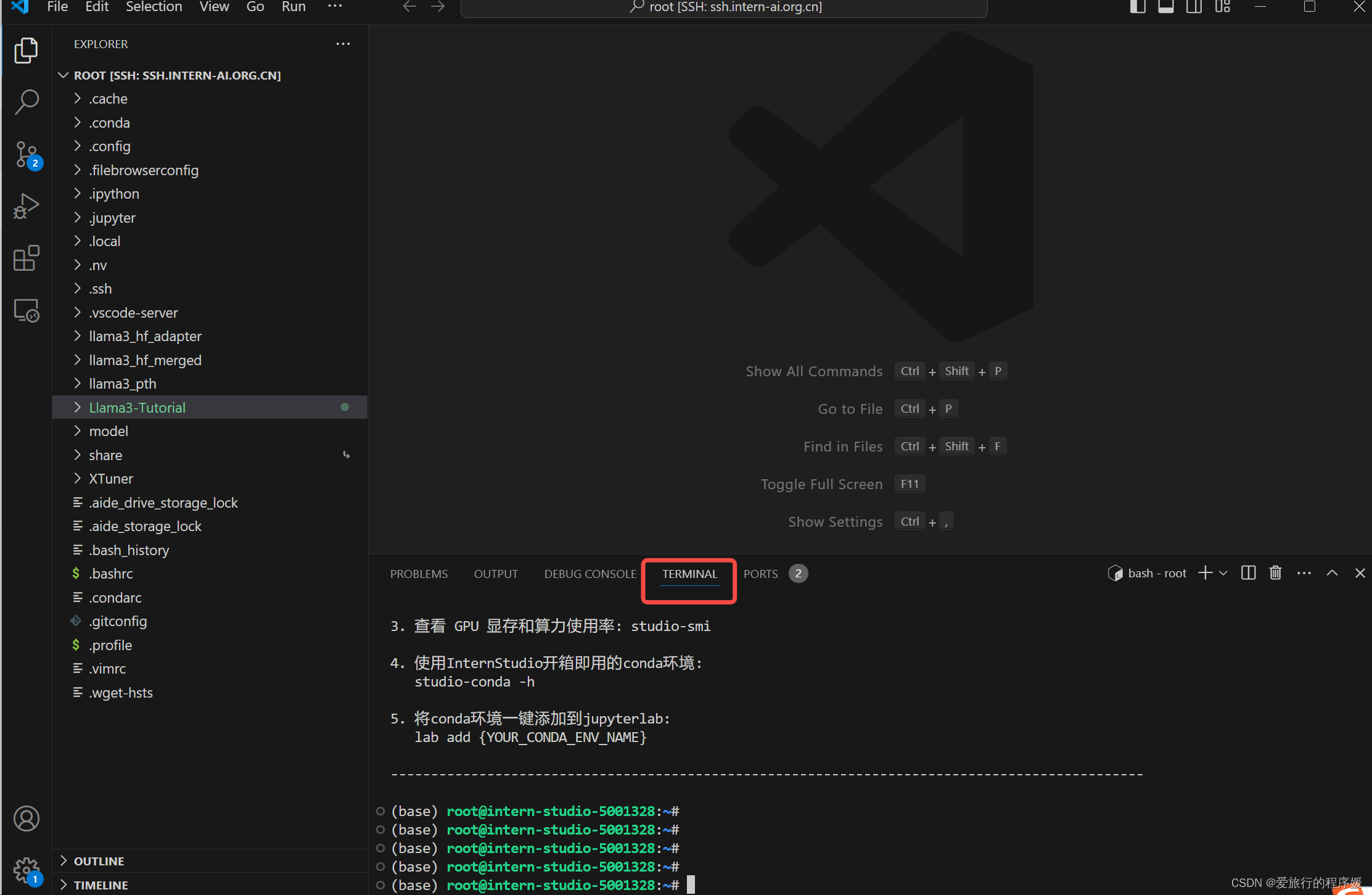Toggle primary side bar layout icon
Viewport: 1372px width, 895px height.
[1138, 7]
